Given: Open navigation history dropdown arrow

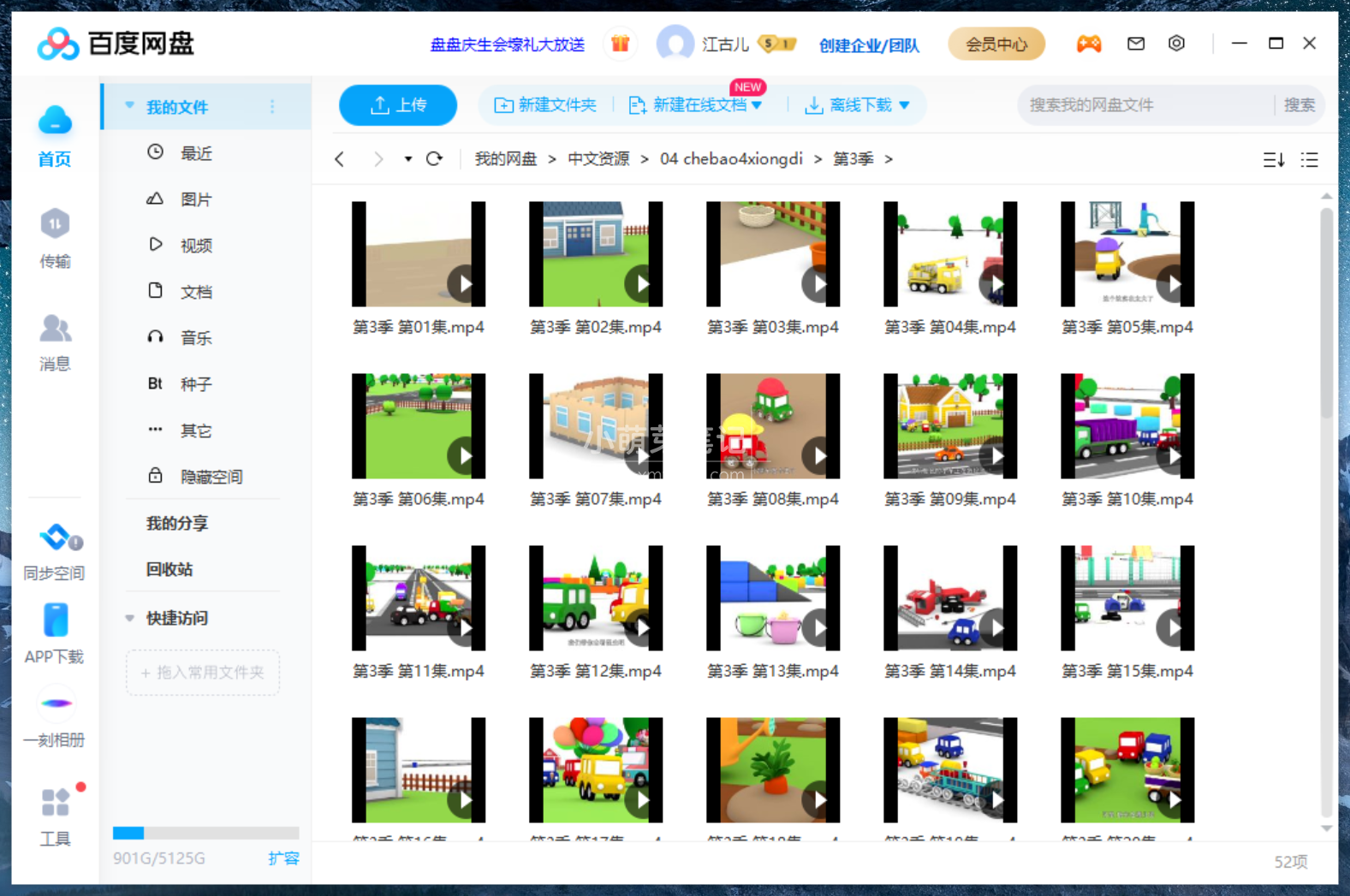Looking at the screenshot, I should [x=408, y=159].
